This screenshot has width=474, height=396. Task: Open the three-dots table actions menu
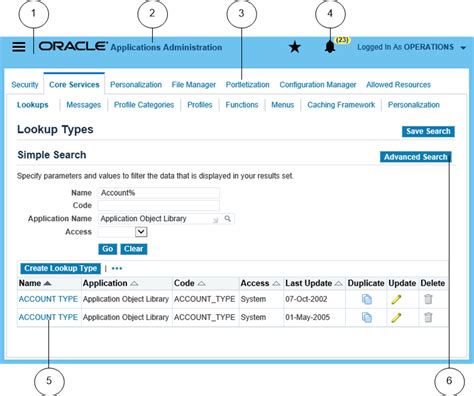tap(117, 268)
